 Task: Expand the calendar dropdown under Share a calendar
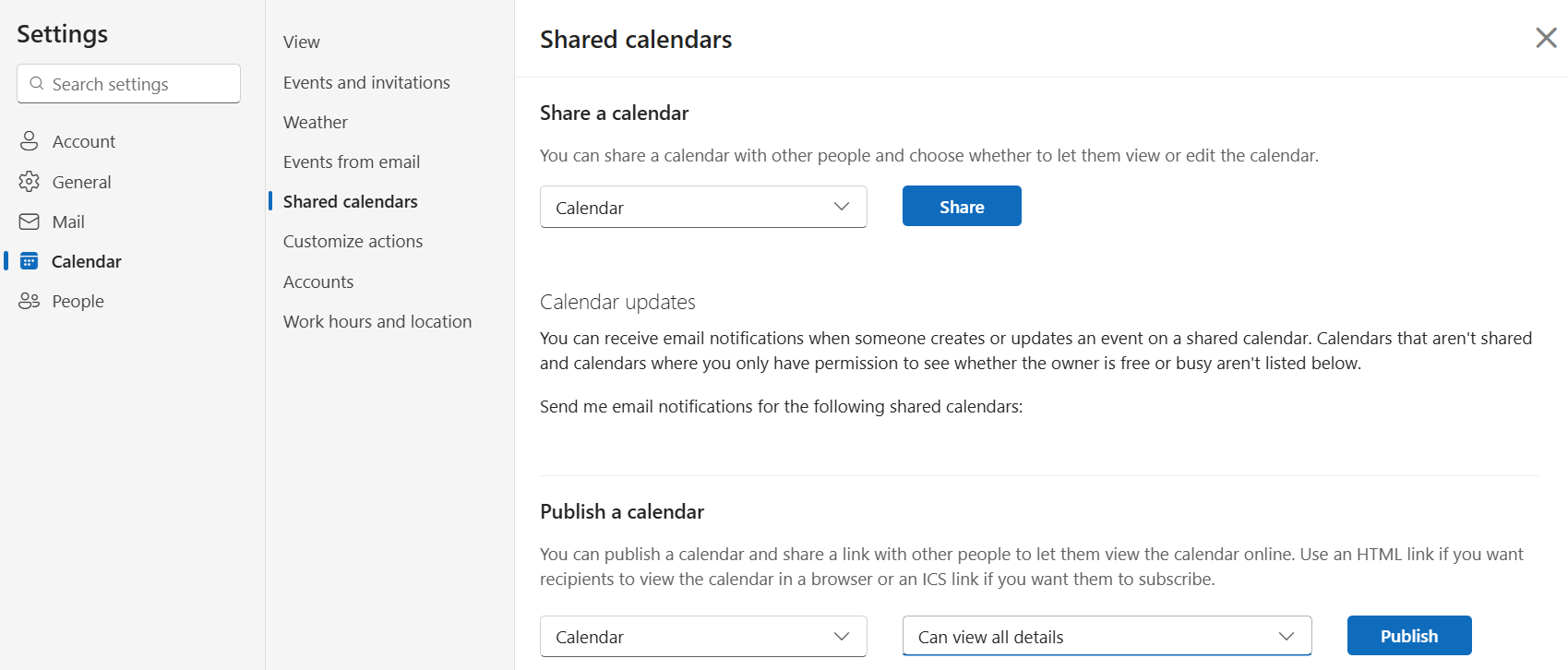click(703, 207)
